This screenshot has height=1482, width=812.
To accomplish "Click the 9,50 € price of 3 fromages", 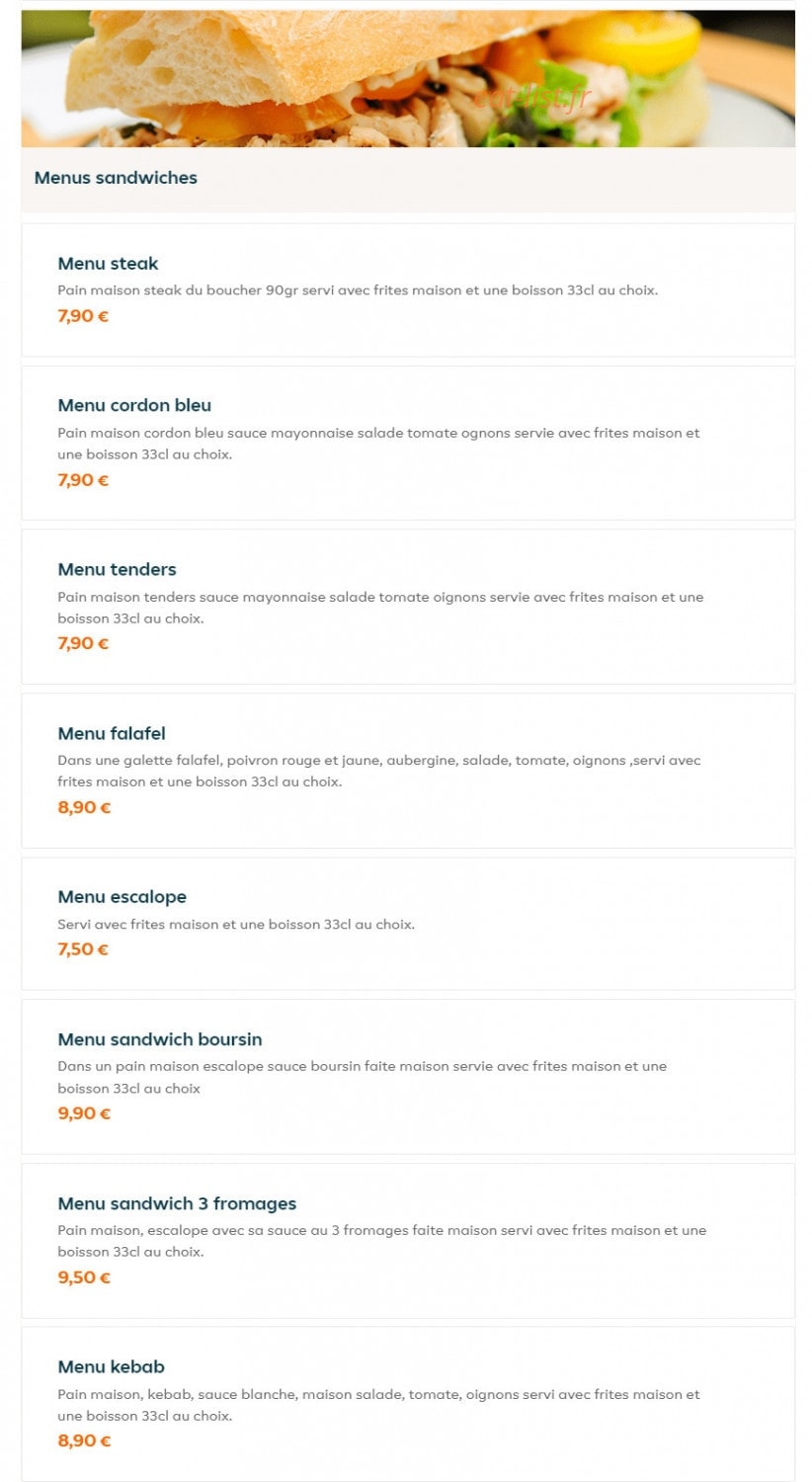I will coord(84,1277).
